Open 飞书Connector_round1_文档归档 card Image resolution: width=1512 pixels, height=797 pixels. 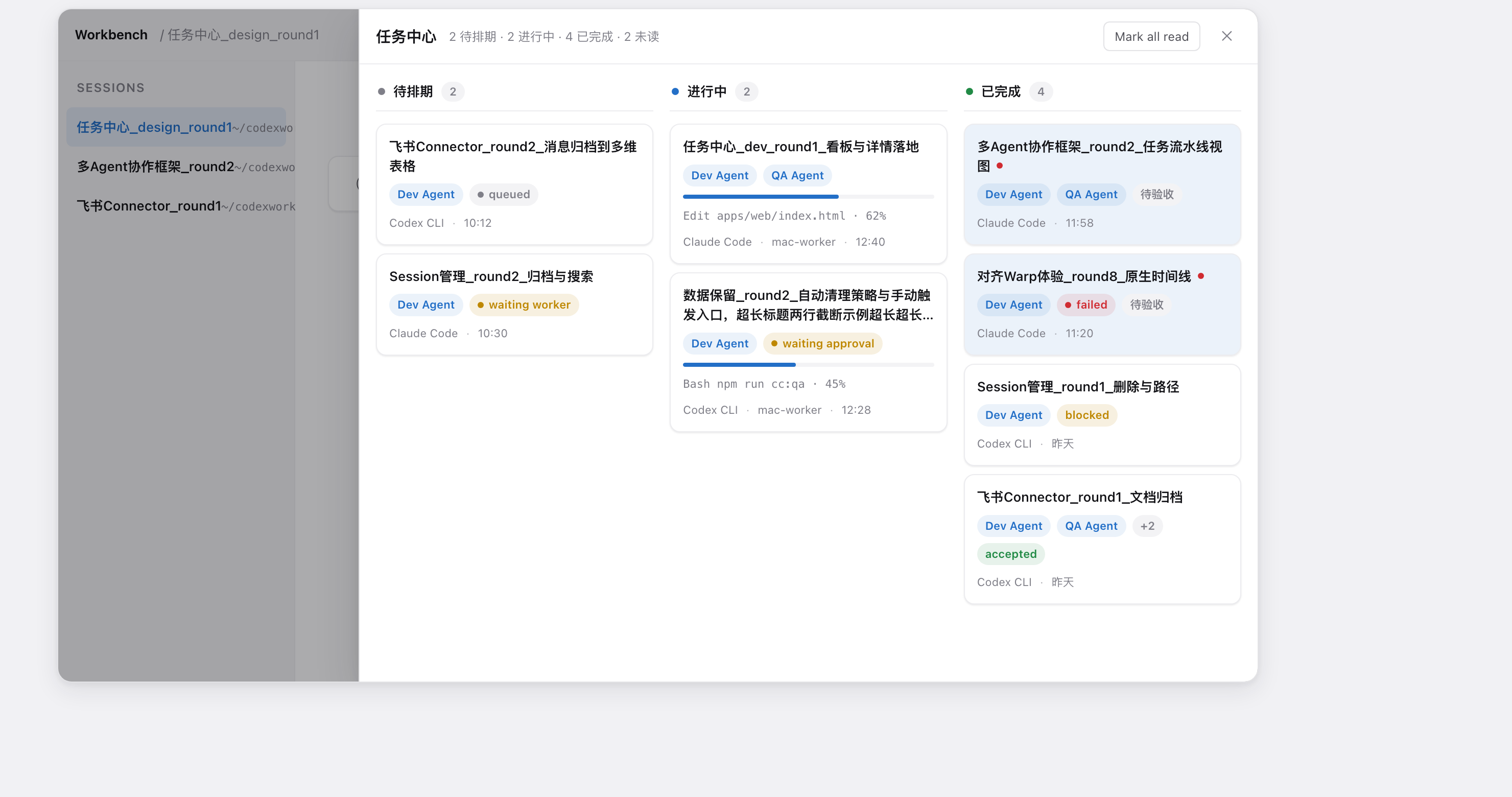(1102, 540)
